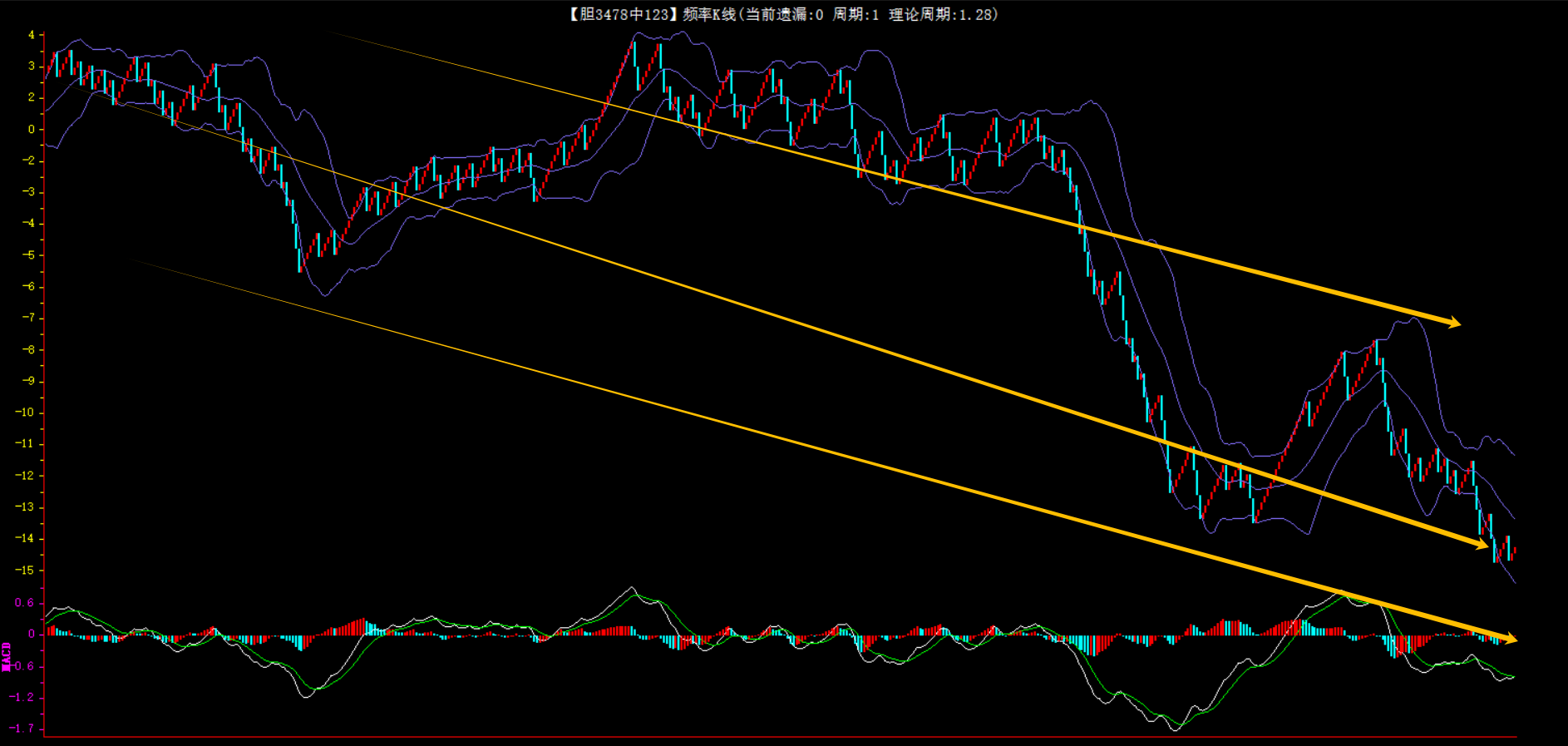
Task: Click the -4 label on the price axis
Action: 28,224
